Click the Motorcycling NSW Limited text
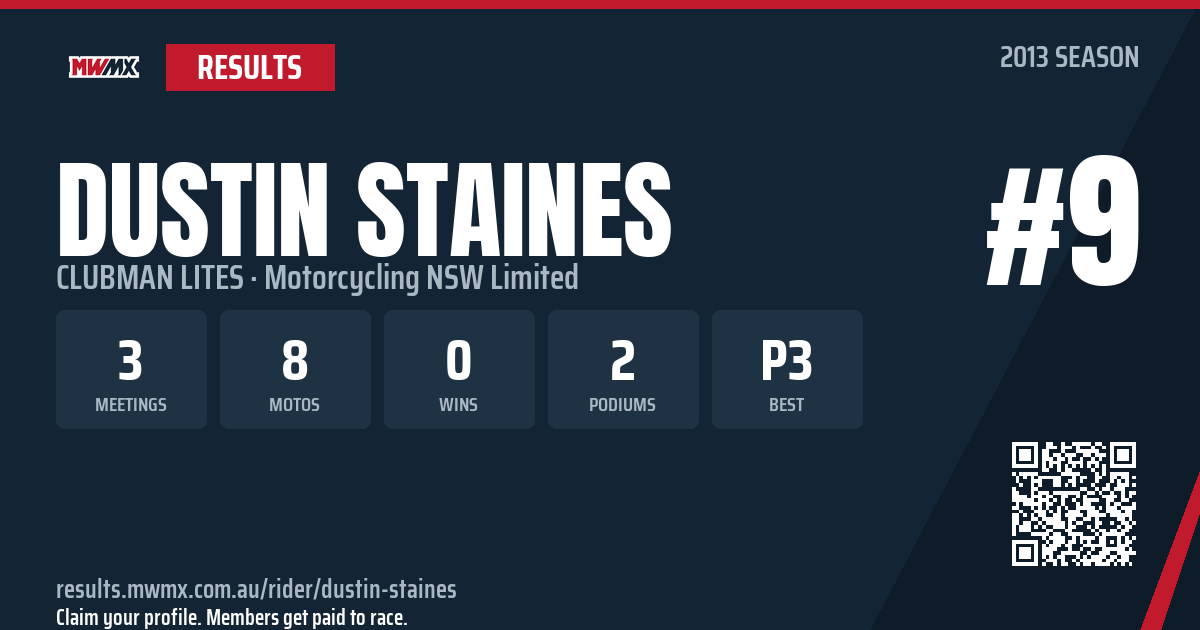 coord(421,278)
